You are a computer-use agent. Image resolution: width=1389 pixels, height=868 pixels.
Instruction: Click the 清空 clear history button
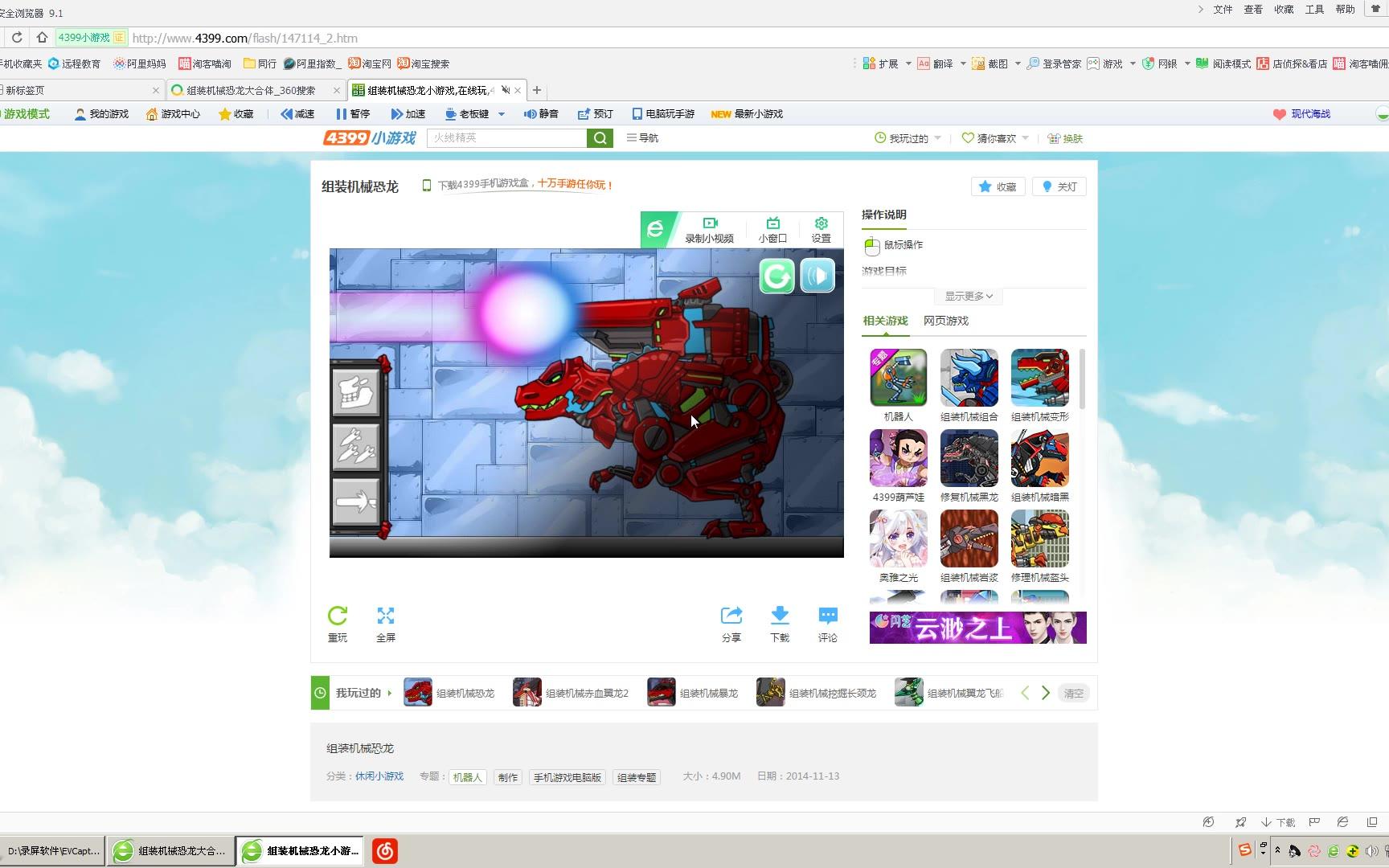(x=1074, y=693)
